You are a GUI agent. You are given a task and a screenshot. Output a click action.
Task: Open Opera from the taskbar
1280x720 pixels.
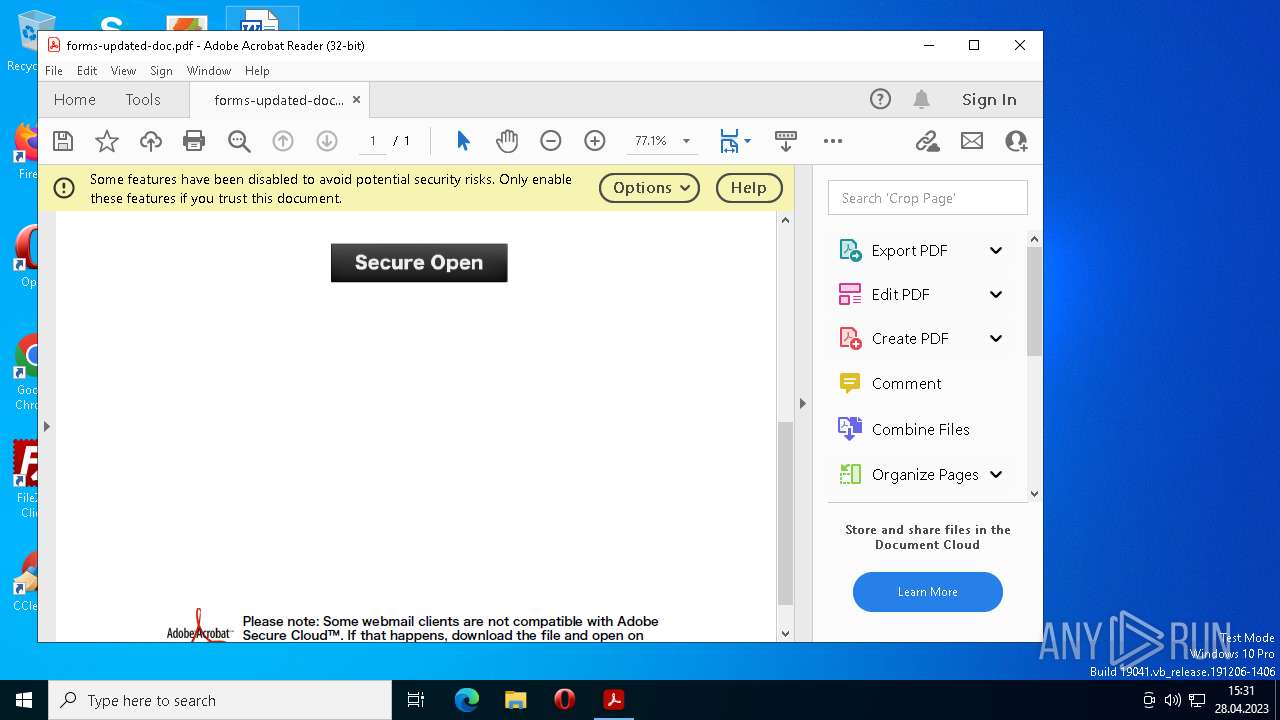click(565, 700)
